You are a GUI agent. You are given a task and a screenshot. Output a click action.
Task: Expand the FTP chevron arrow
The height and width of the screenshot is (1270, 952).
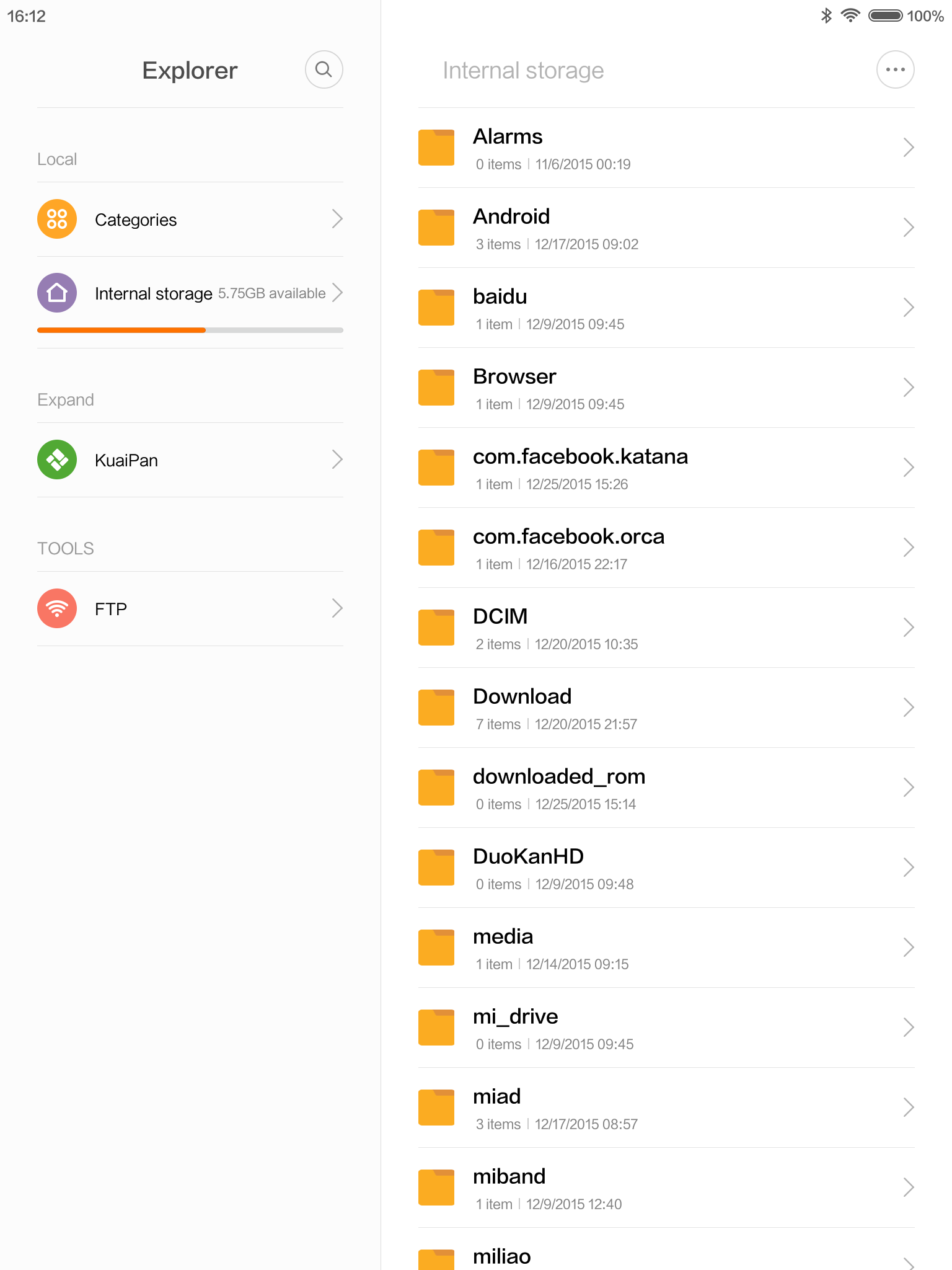(337, 608)
